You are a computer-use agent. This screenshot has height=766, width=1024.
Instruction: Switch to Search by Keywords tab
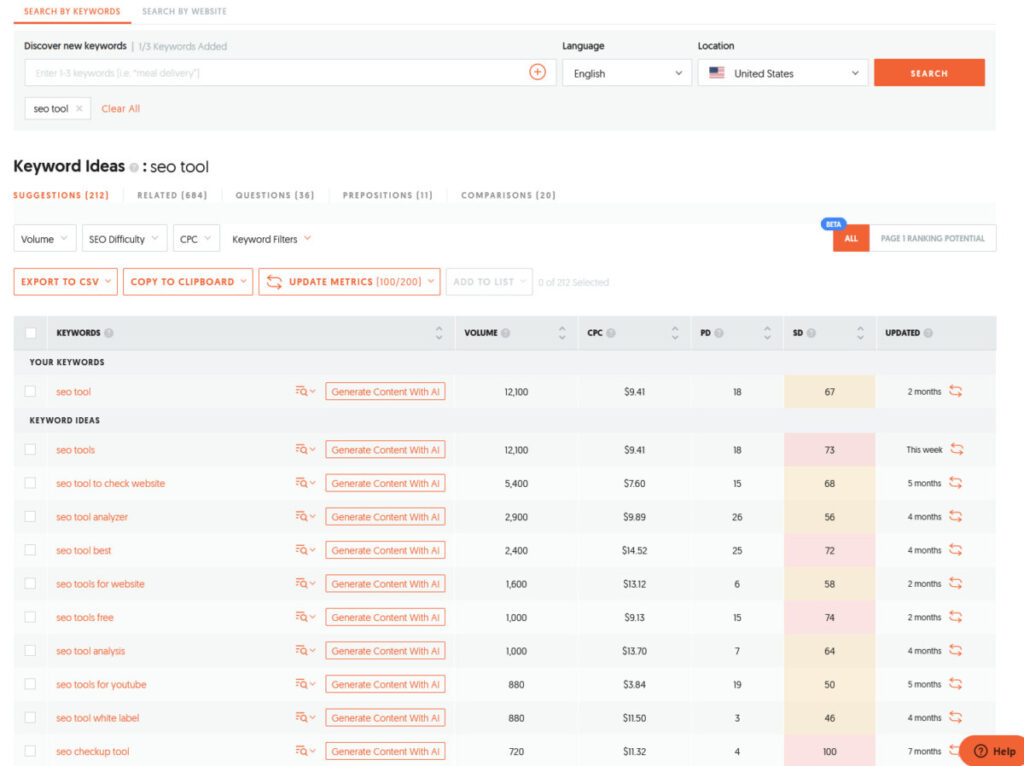[x=72, y=12]
